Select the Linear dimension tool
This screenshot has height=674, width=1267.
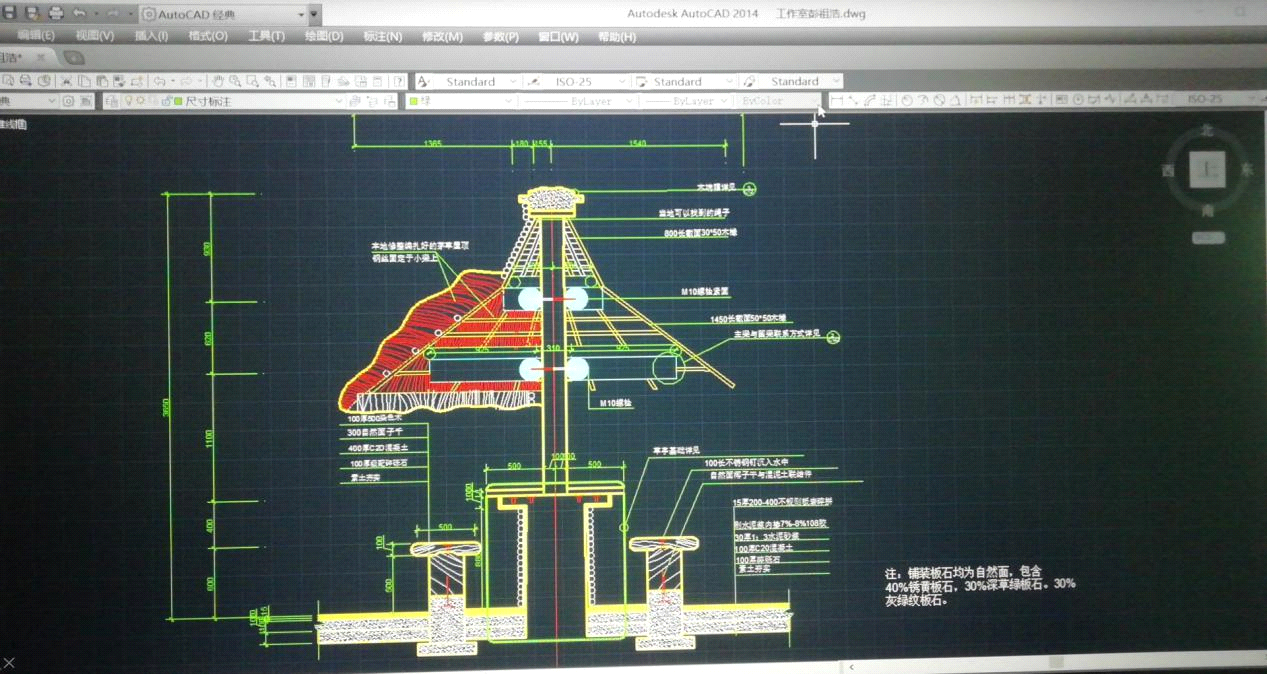tap(837, 100)
